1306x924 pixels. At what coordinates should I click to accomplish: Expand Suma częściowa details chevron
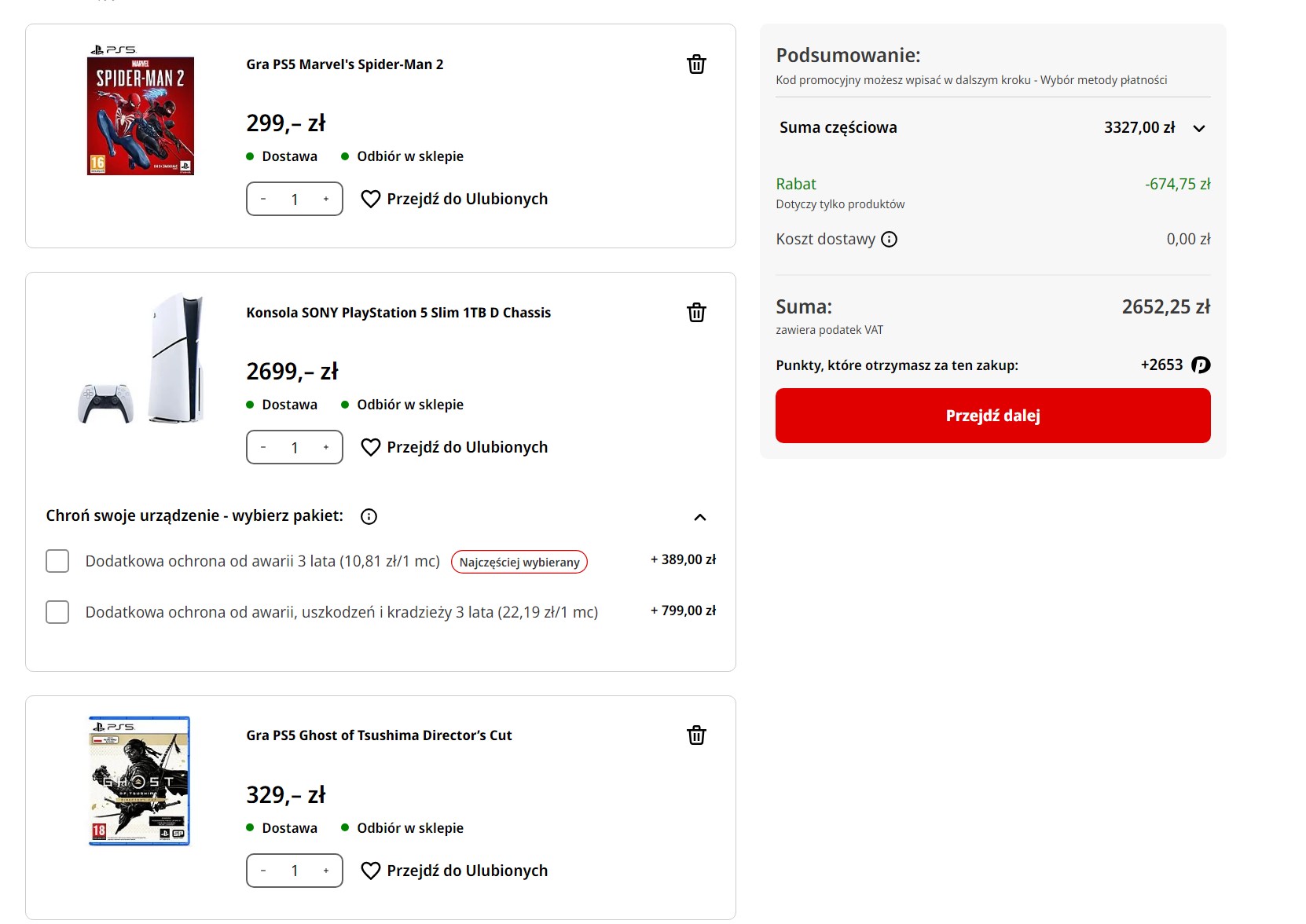[1199, 128]
